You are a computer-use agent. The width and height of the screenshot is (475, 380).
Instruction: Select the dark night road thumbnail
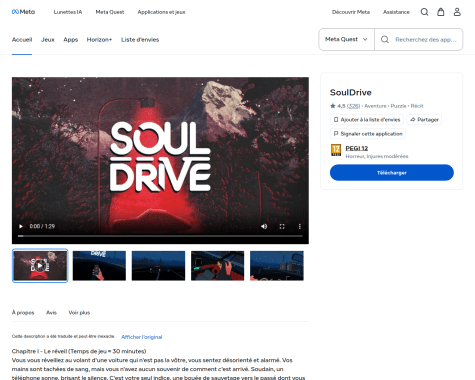[x=158, y=266]
